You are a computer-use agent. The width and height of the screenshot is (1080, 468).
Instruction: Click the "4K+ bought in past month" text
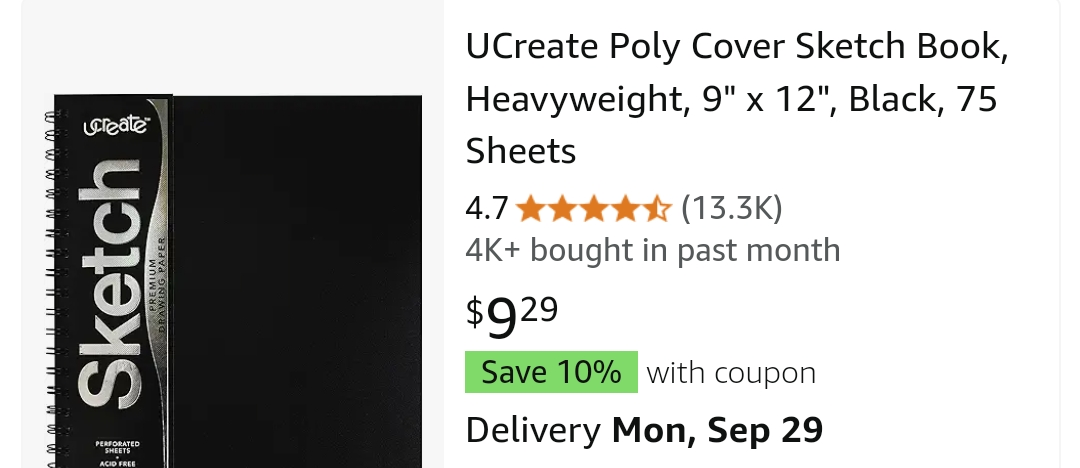pos(653,250)
